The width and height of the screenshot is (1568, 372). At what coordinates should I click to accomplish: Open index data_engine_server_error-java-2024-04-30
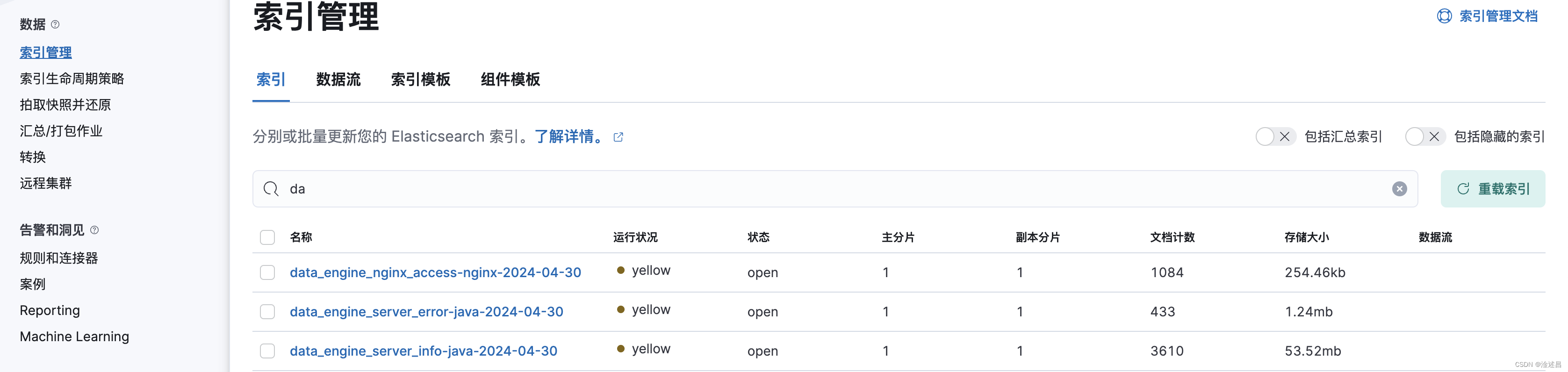point(426,311)
